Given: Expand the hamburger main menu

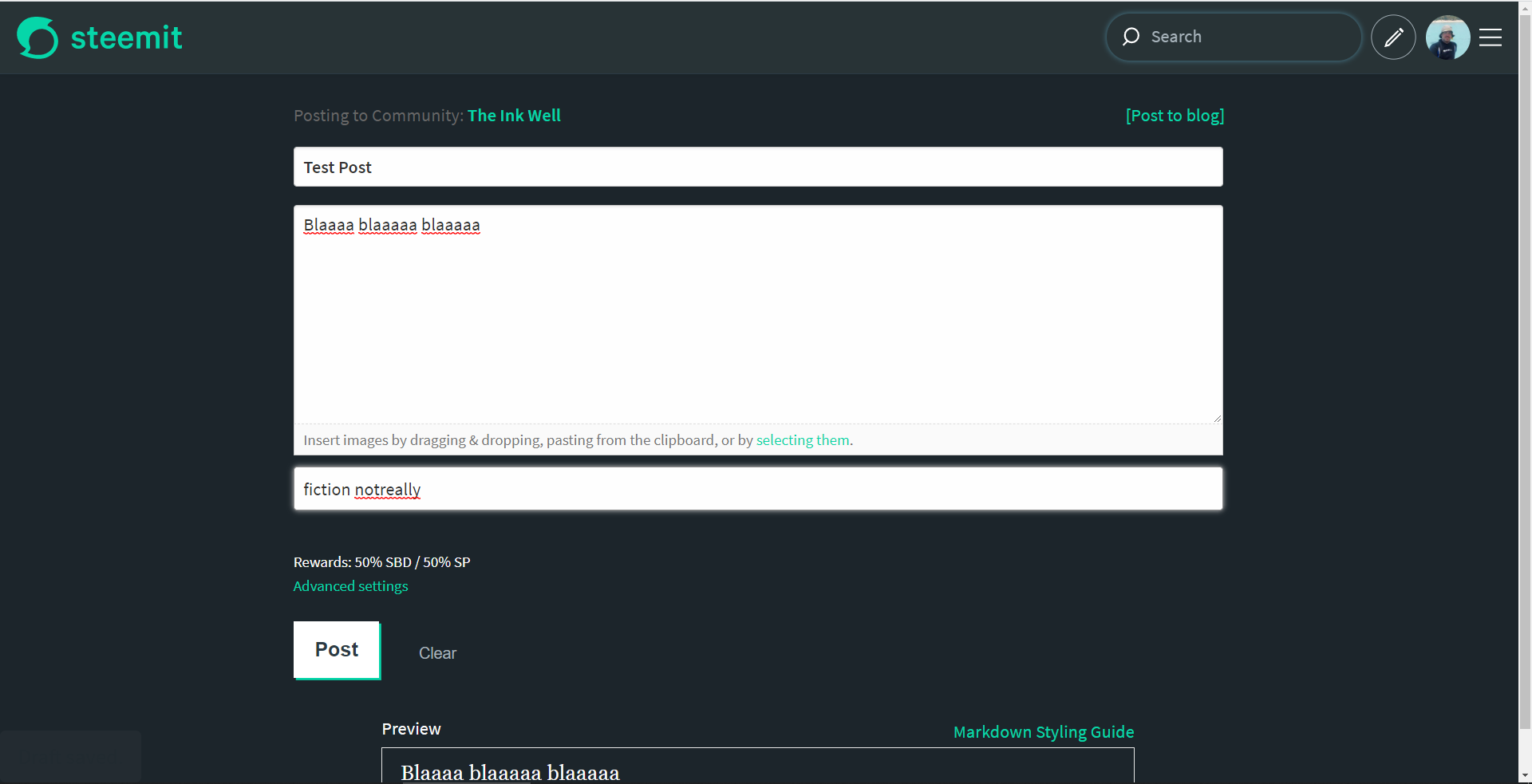Looking at the screenshot, I should click(1491, 37).
